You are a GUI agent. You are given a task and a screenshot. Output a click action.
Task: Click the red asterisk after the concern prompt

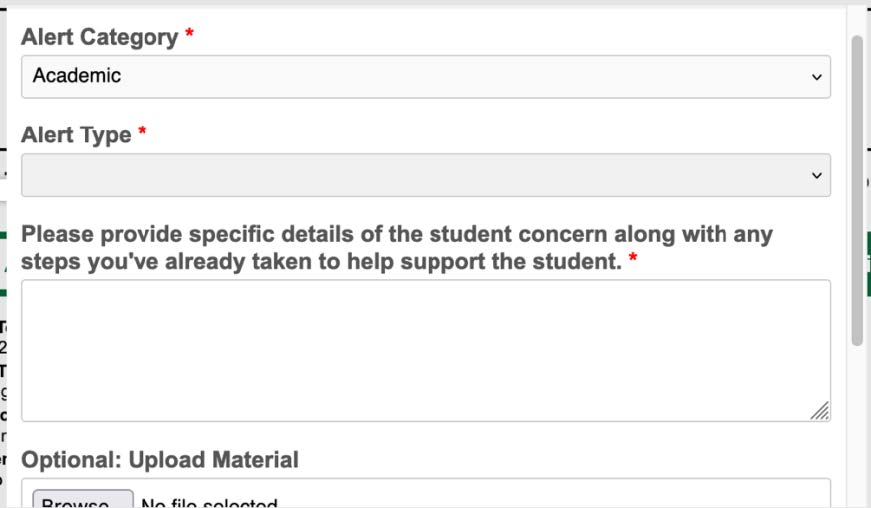coord(633,261)
